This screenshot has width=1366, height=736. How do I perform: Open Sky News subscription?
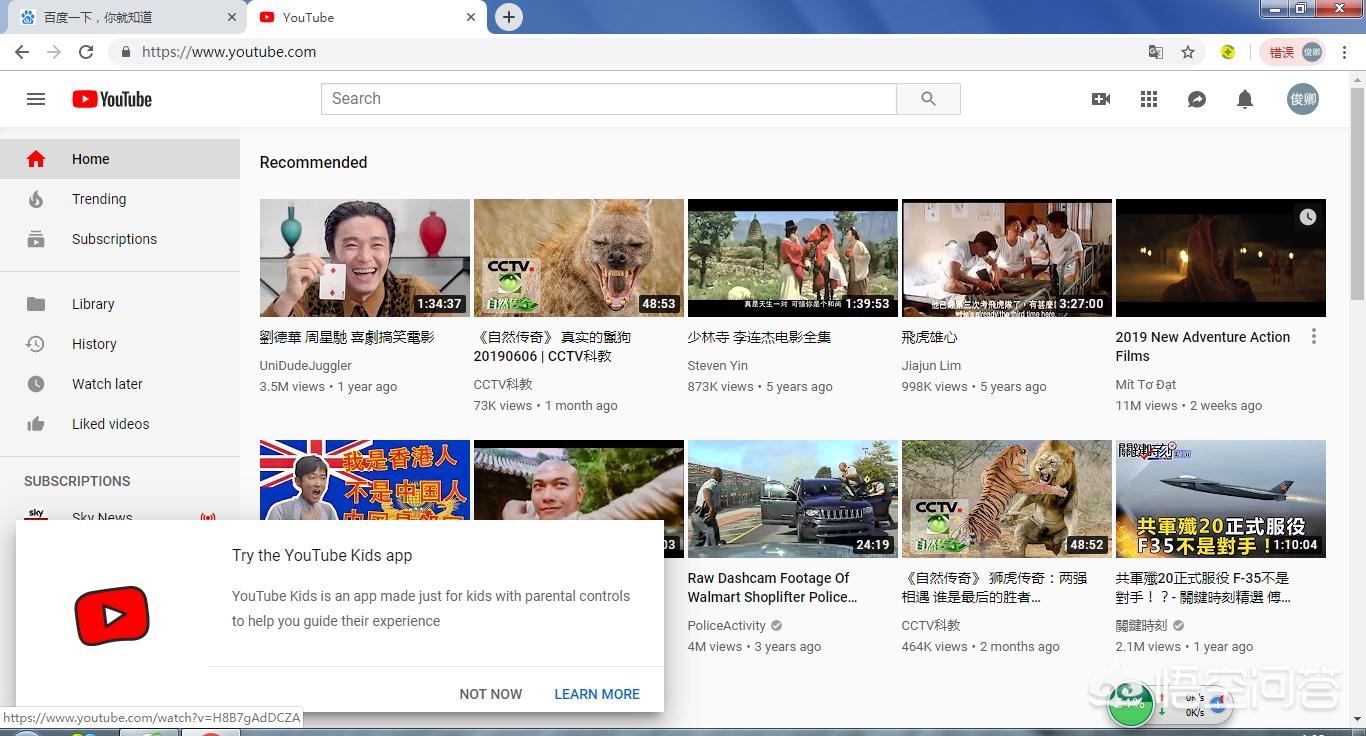[x=120, y=517]
